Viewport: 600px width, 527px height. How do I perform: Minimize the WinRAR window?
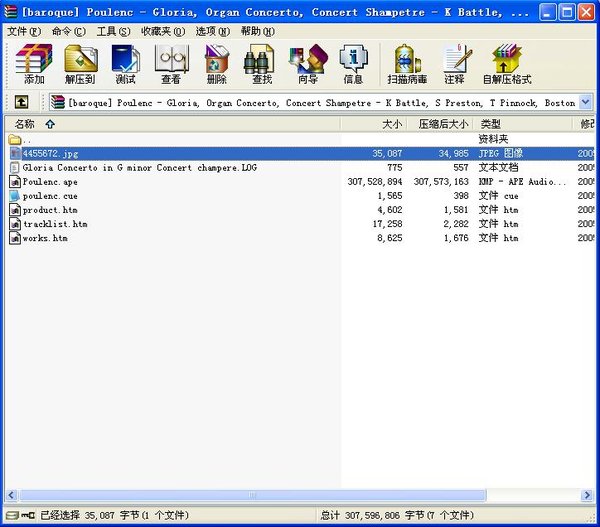[x=548, y=12]
